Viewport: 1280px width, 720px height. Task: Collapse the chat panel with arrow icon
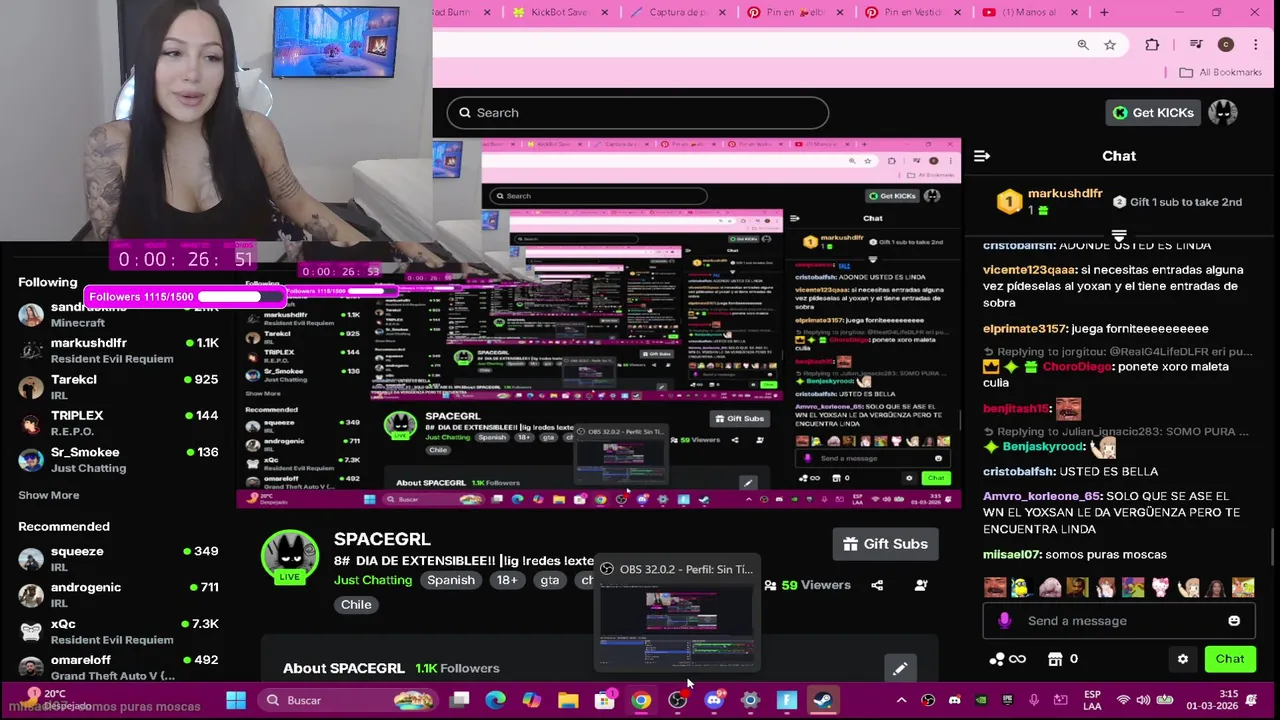(x=982, y=156)
